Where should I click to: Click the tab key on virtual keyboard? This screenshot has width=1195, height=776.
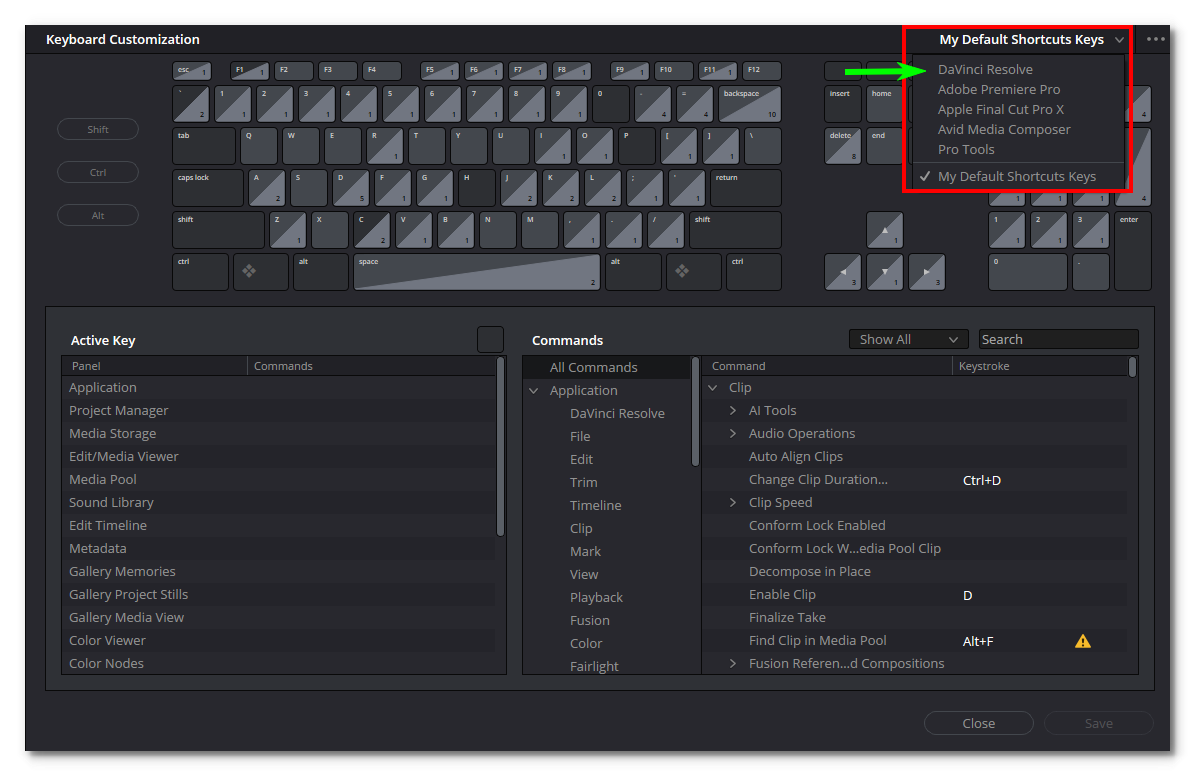203,146
